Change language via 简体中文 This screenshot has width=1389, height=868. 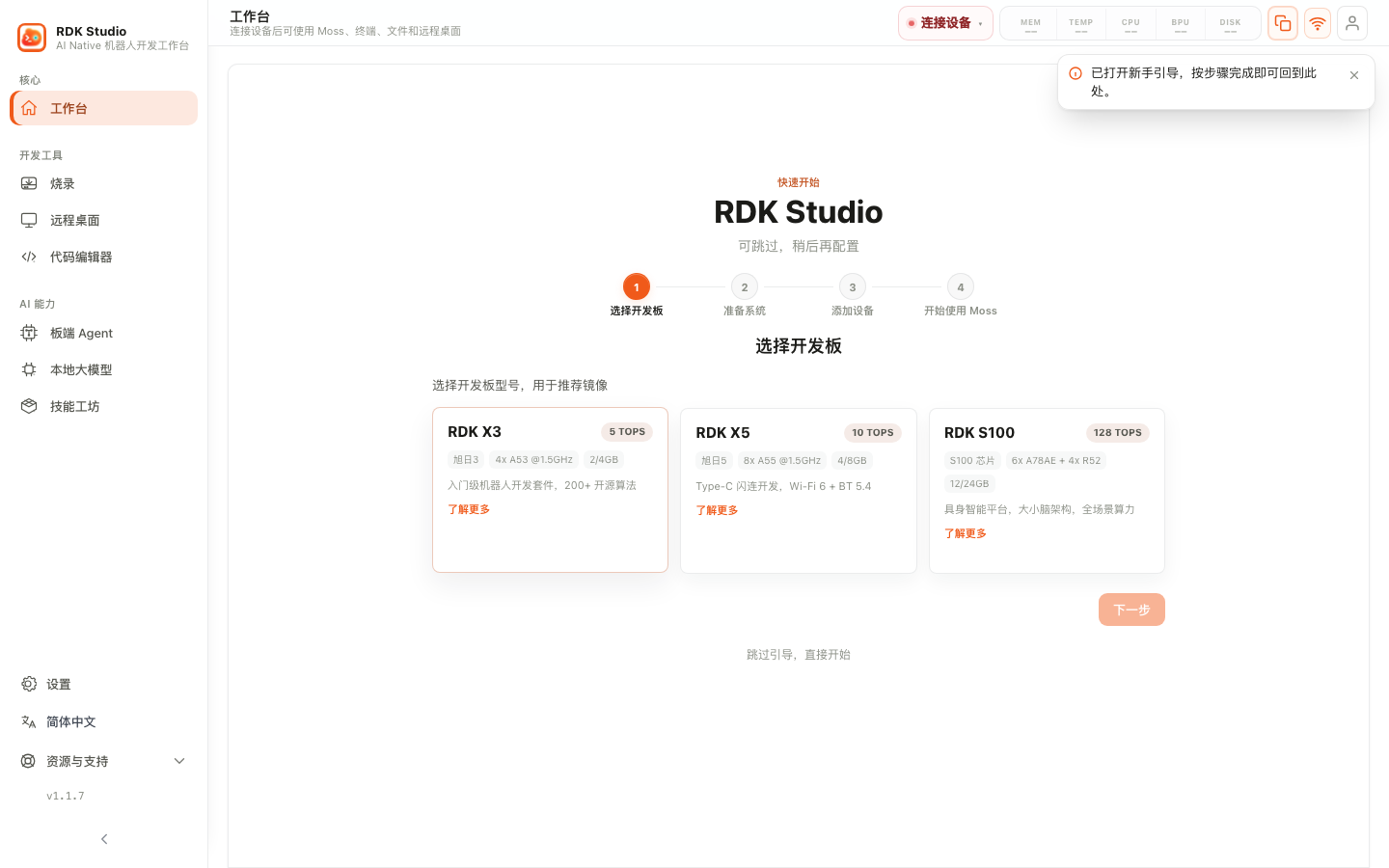pos(104,721)
